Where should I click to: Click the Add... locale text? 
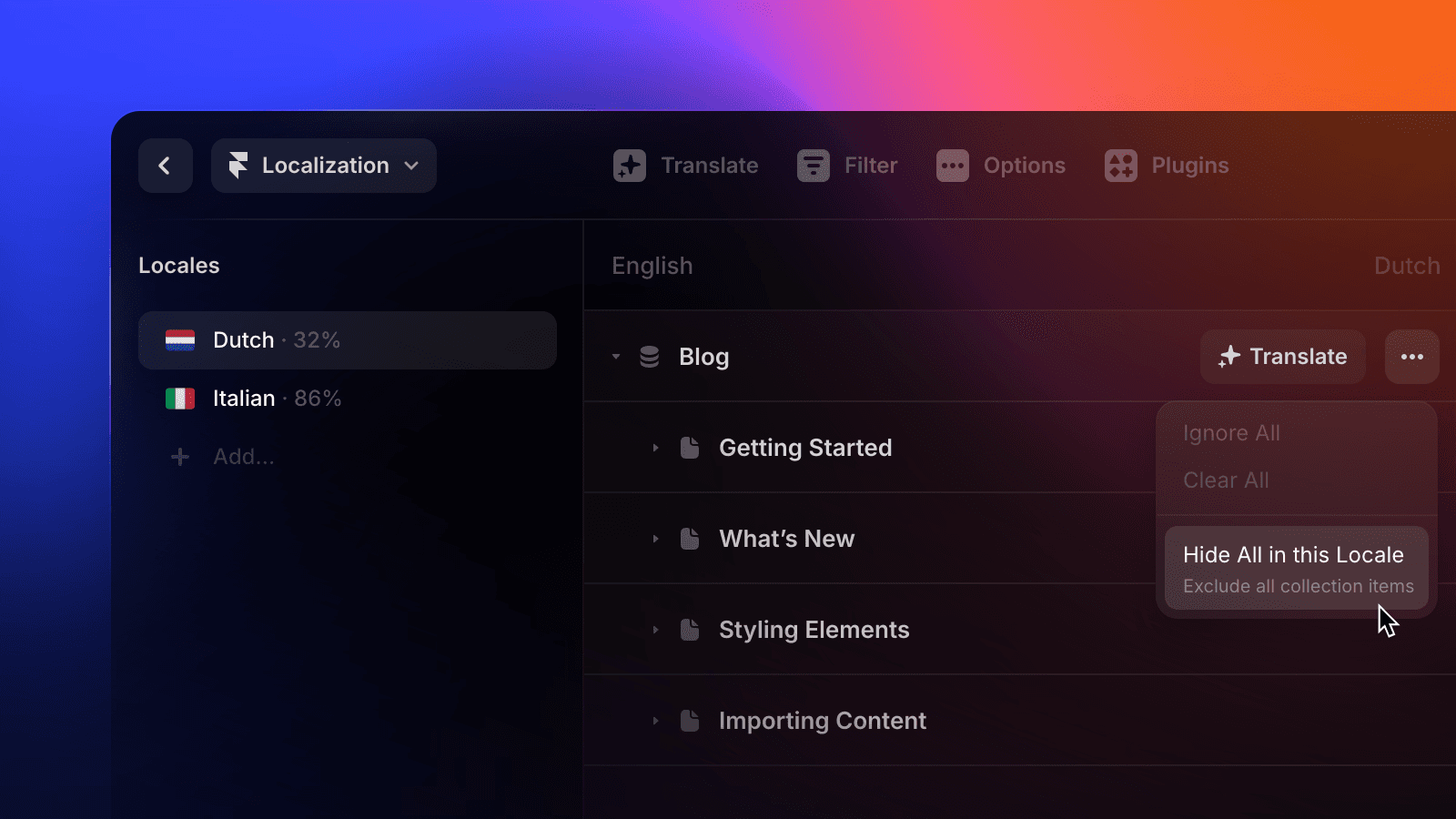tap(244, 457)
